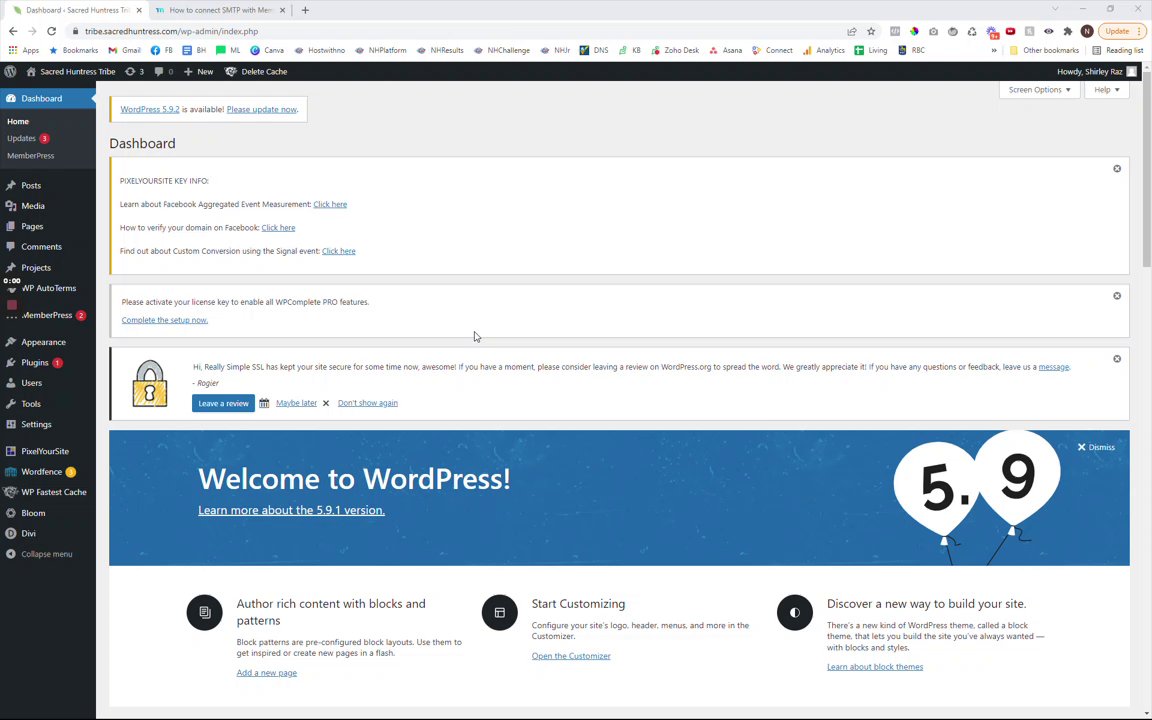Open Canva bookmark
Image resolution: width=1152 pixels, height=720 pixels.
[267, 51]
